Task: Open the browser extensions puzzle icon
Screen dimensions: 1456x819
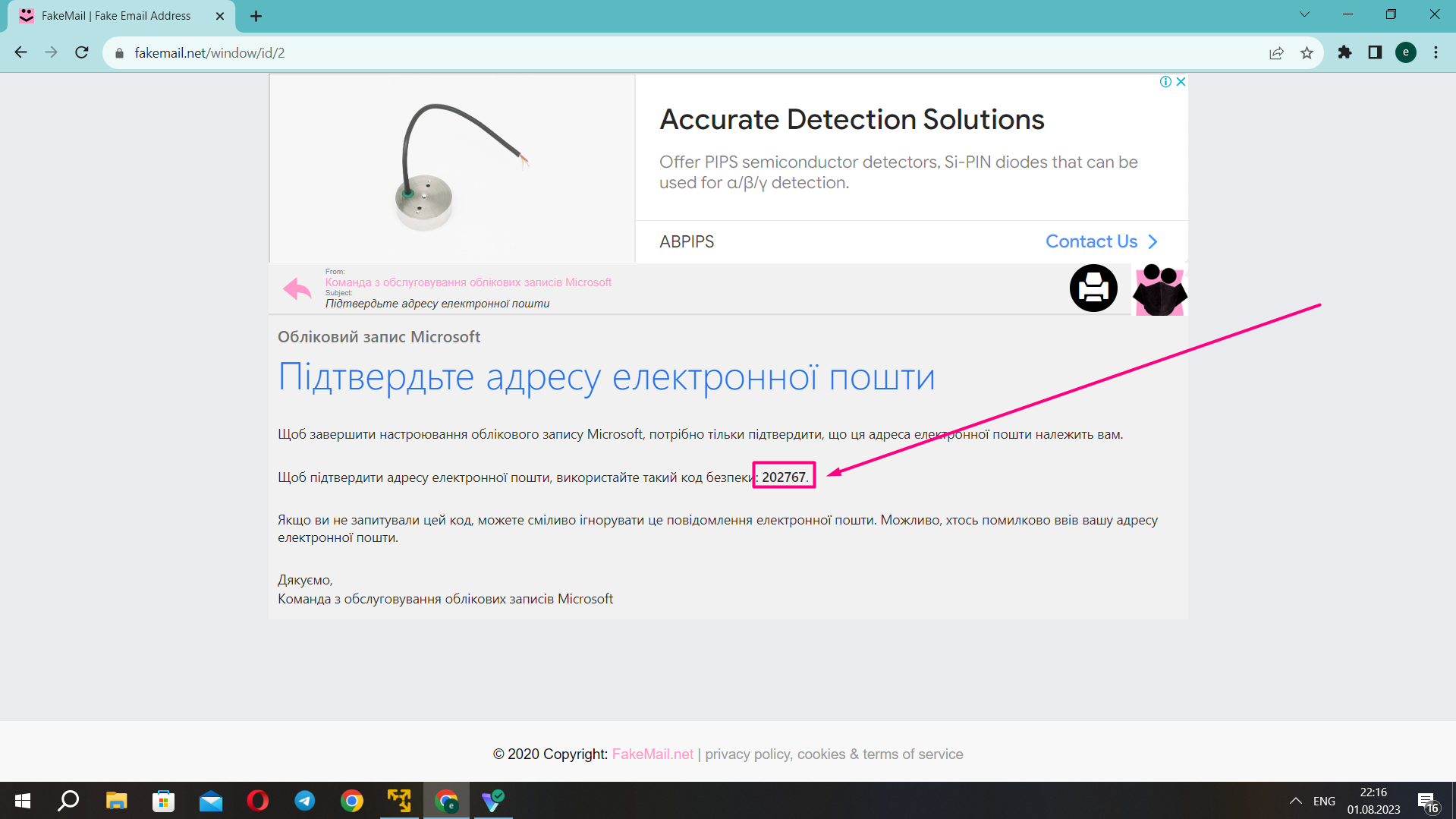Action: tap(1344, 52)
